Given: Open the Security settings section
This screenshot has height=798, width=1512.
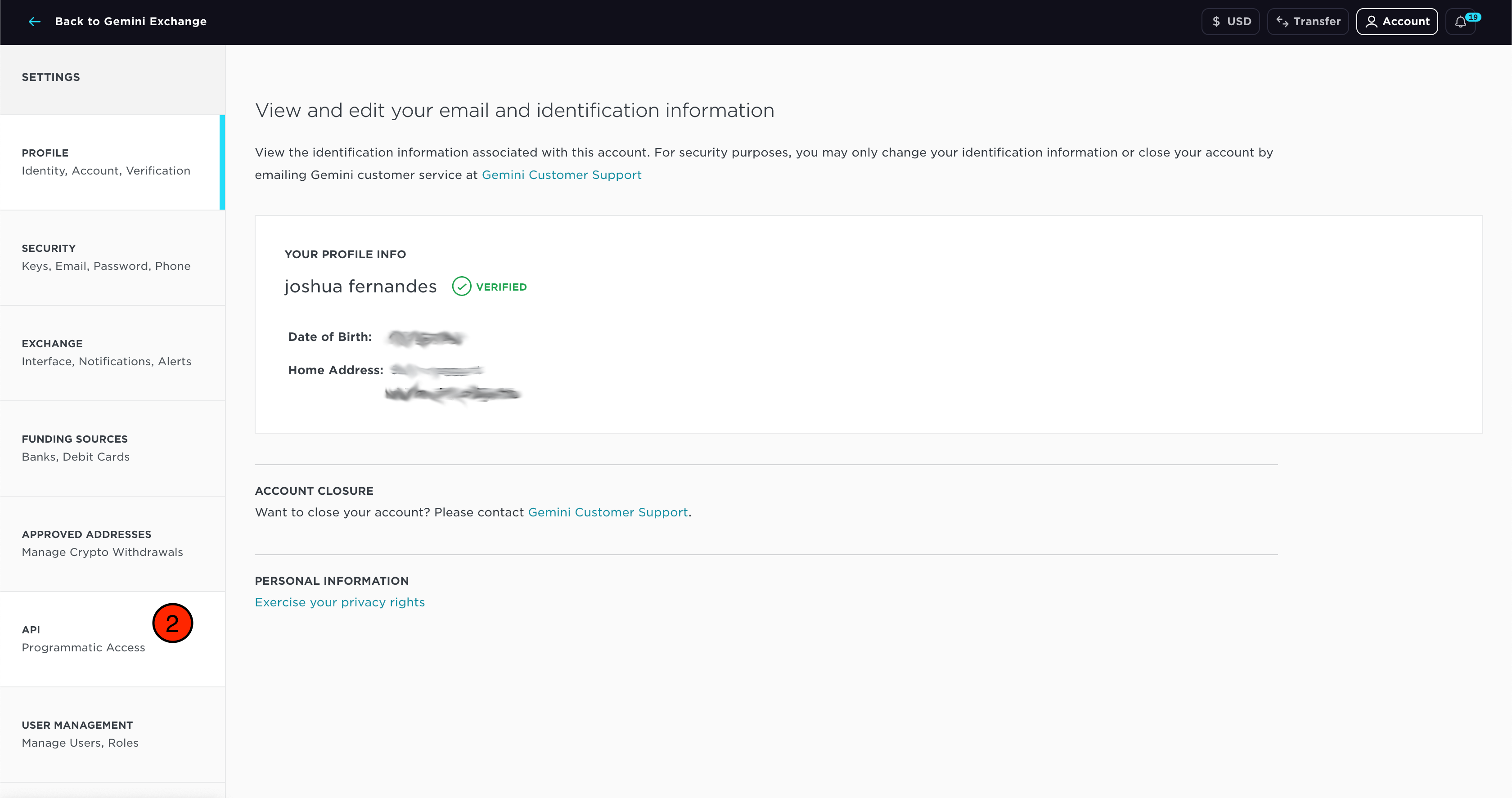Looking at the screenshot, I should (x=112, y=257).
